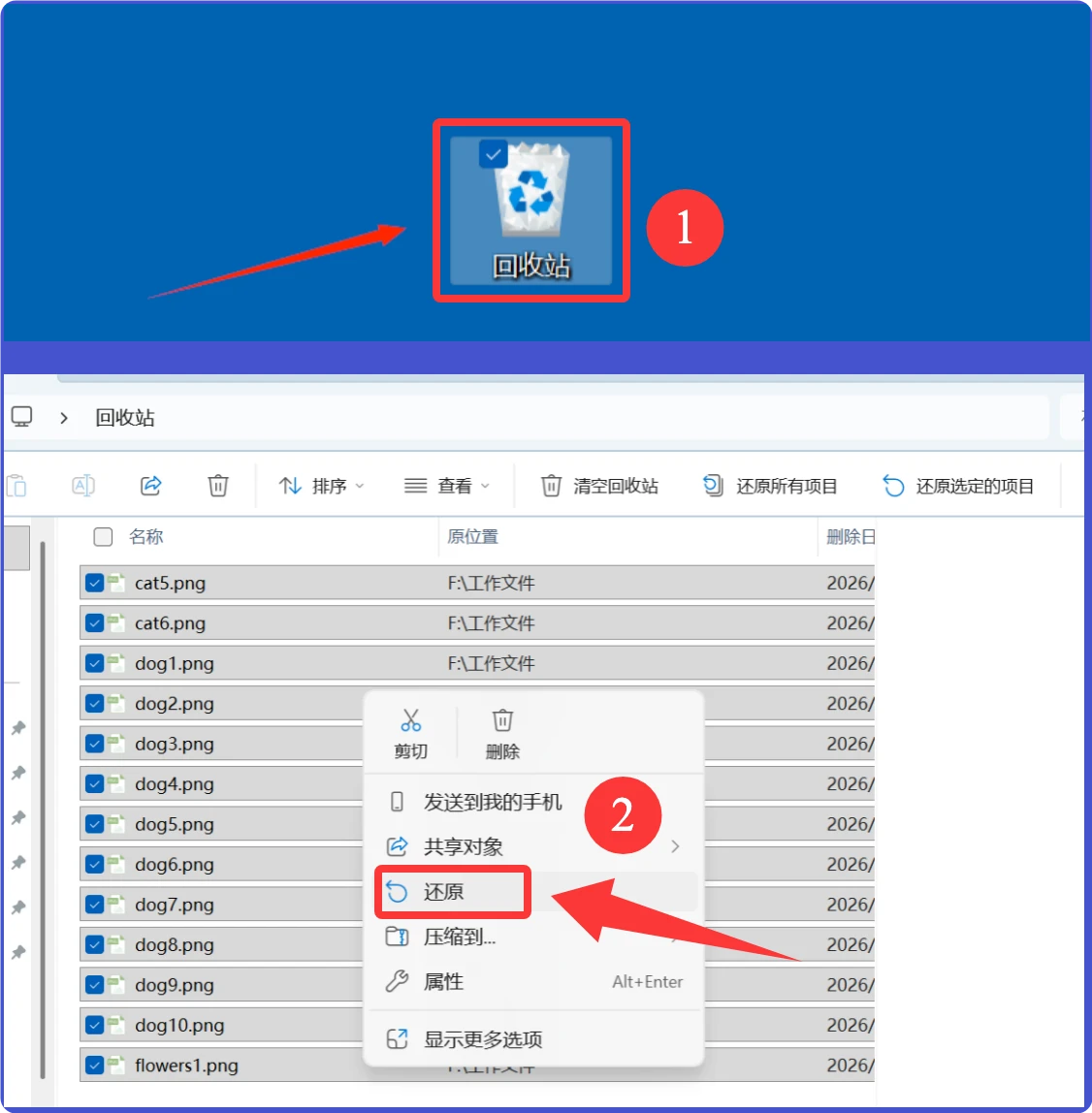Click the rename icon in toolbar
This screenshot has width=1092, height=1113.
83,487
